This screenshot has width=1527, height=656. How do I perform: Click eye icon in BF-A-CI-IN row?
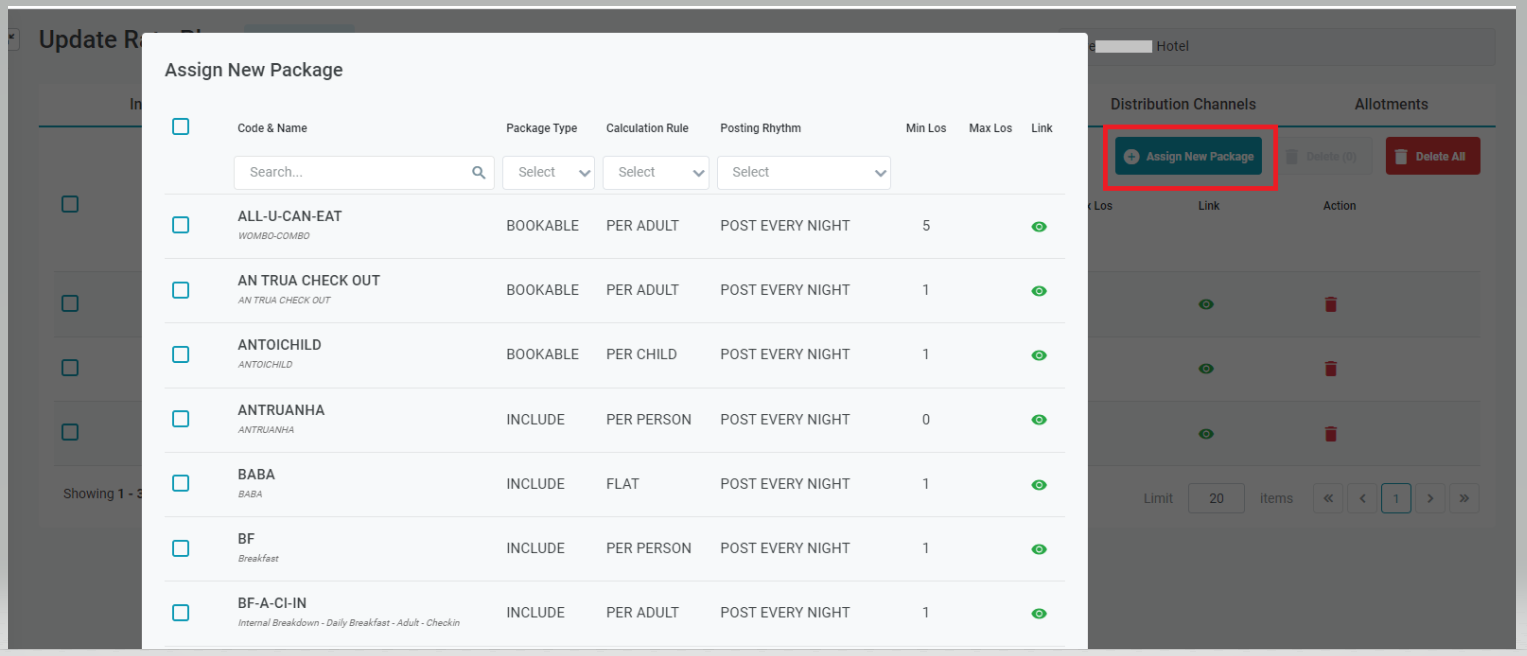pos(1039,613)
